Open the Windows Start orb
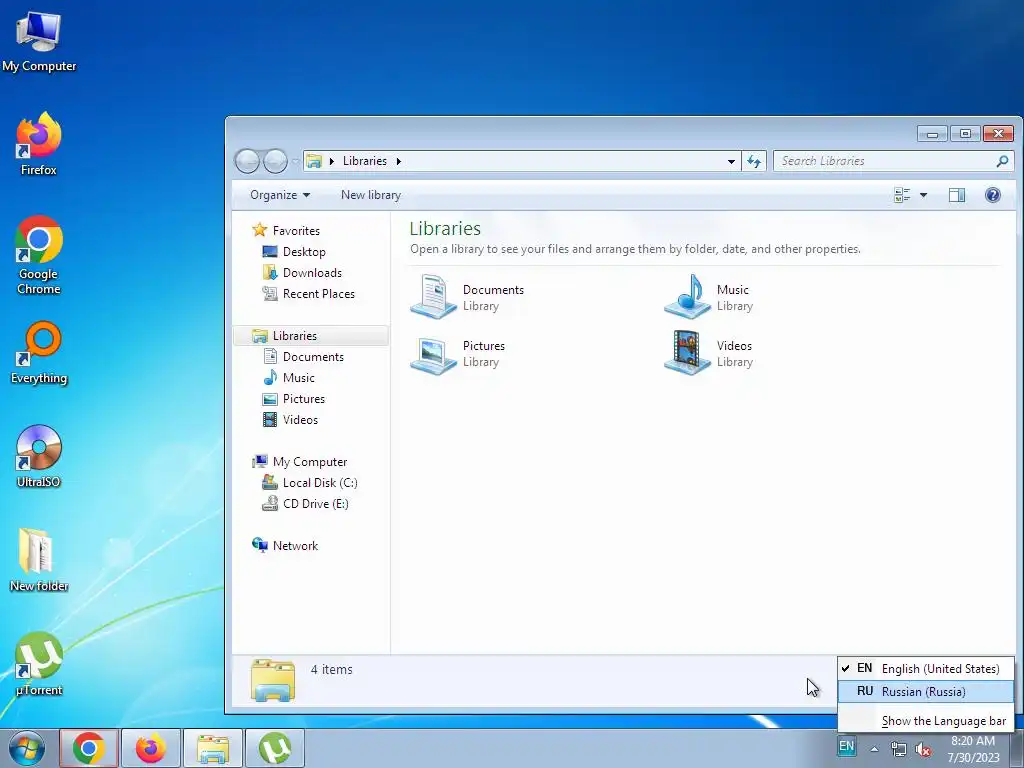The height and width of the screenshot is (768, 1024). point(26,748)
